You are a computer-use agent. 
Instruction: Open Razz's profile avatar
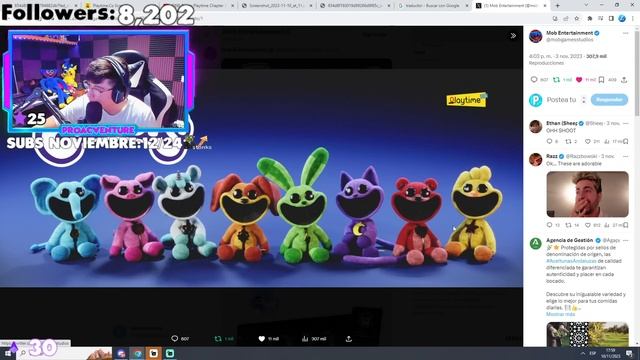[x=536, y=160]
